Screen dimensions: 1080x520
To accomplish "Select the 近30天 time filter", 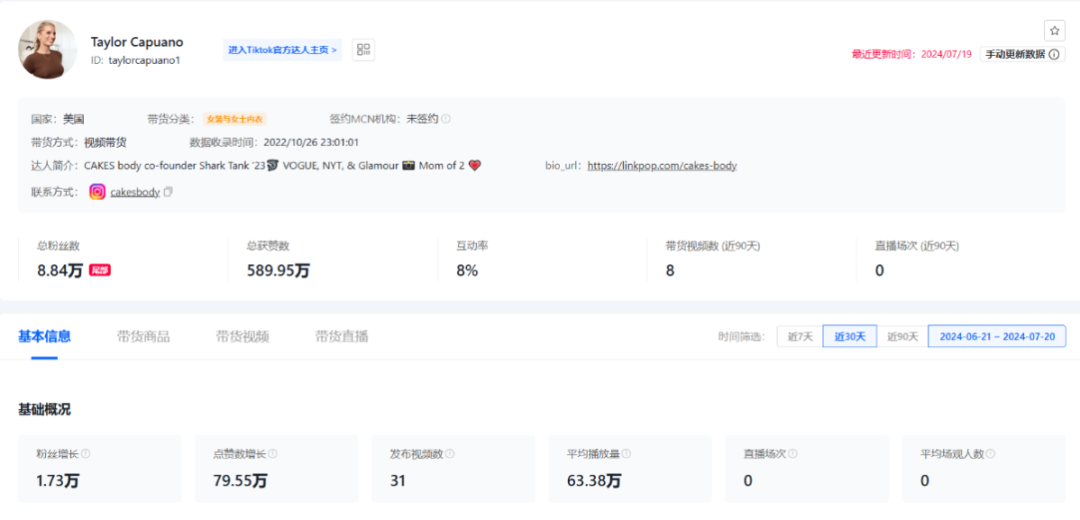I will click(850, 336).
